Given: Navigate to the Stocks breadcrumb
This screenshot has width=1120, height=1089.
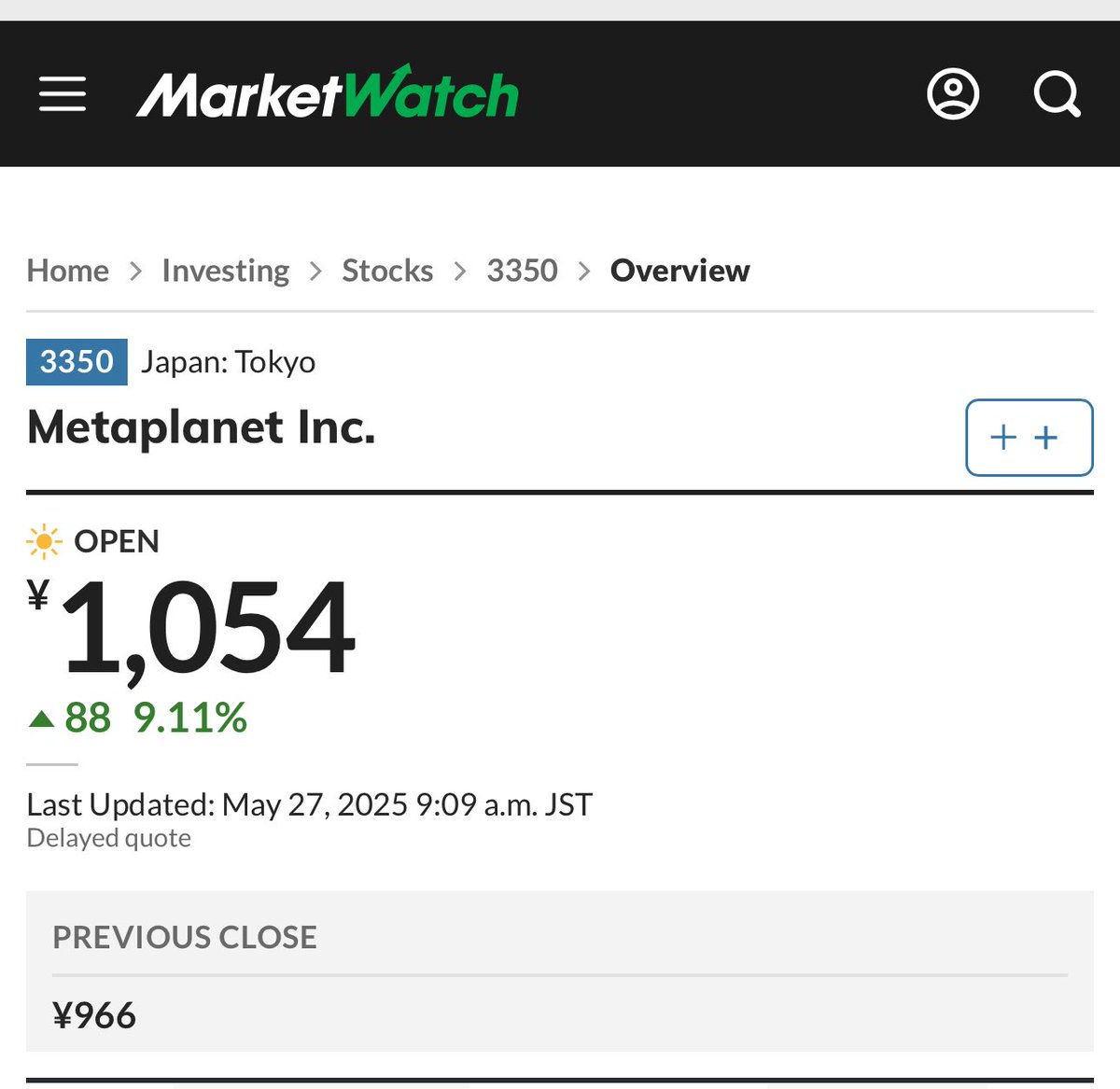Looking at the screenshot, I should pos(387,271).
